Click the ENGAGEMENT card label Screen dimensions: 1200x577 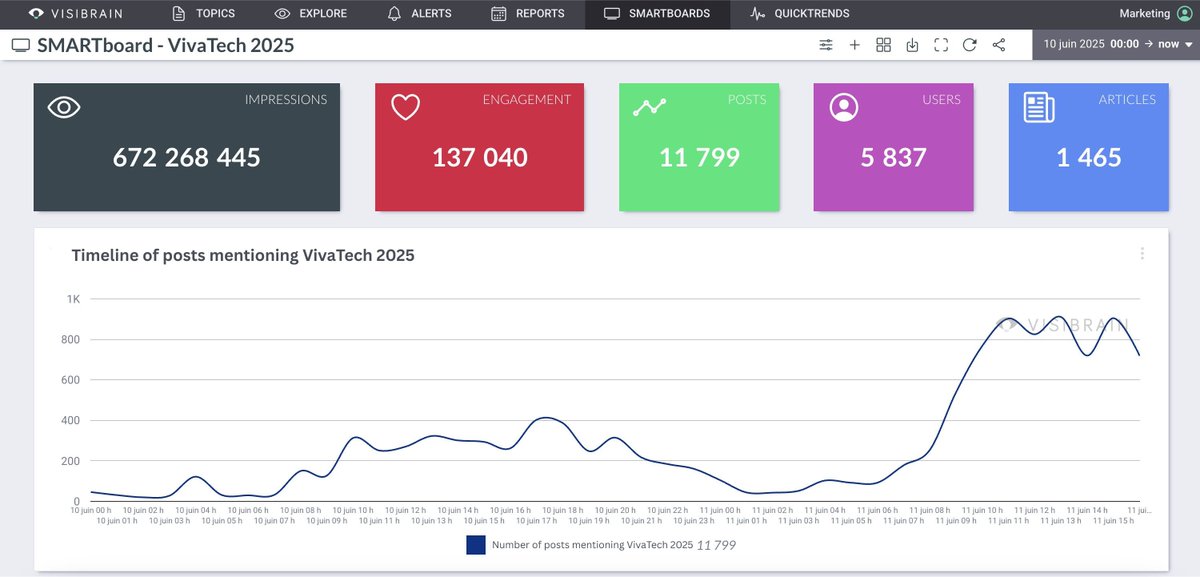(x=527, y=99)
